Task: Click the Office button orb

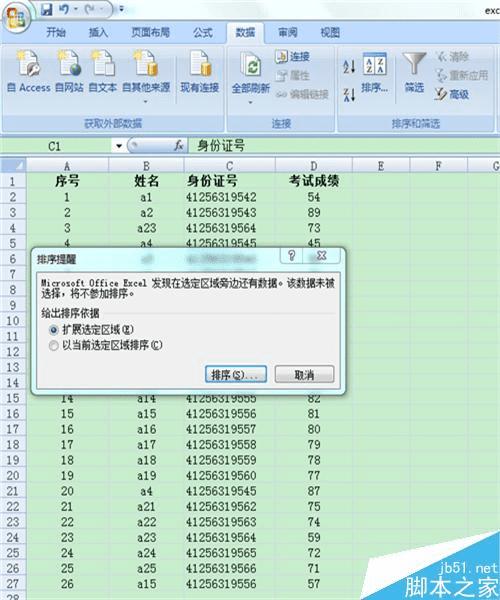Action: (x=16, y=17)
